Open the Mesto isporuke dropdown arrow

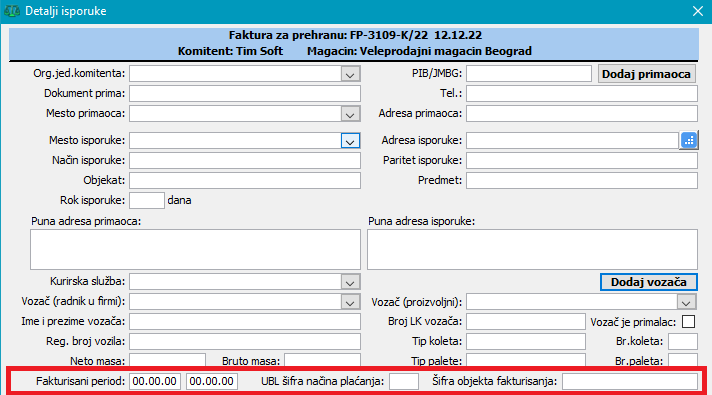coord(350,141)
